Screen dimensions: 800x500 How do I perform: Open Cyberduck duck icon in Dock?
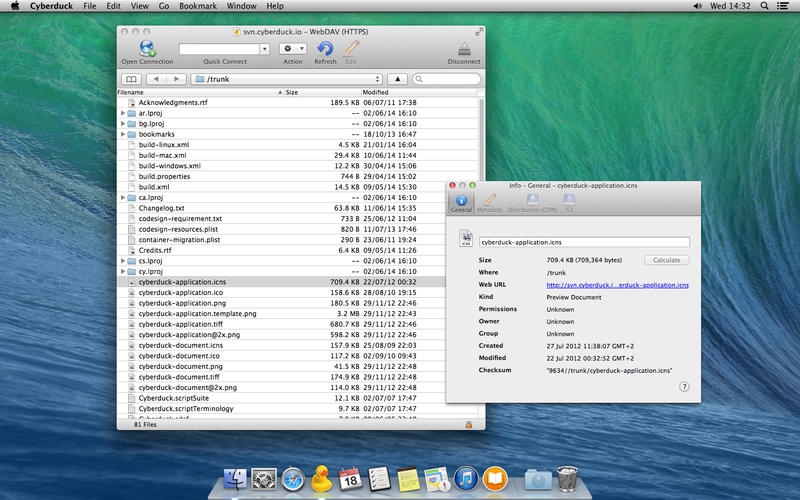321,479
